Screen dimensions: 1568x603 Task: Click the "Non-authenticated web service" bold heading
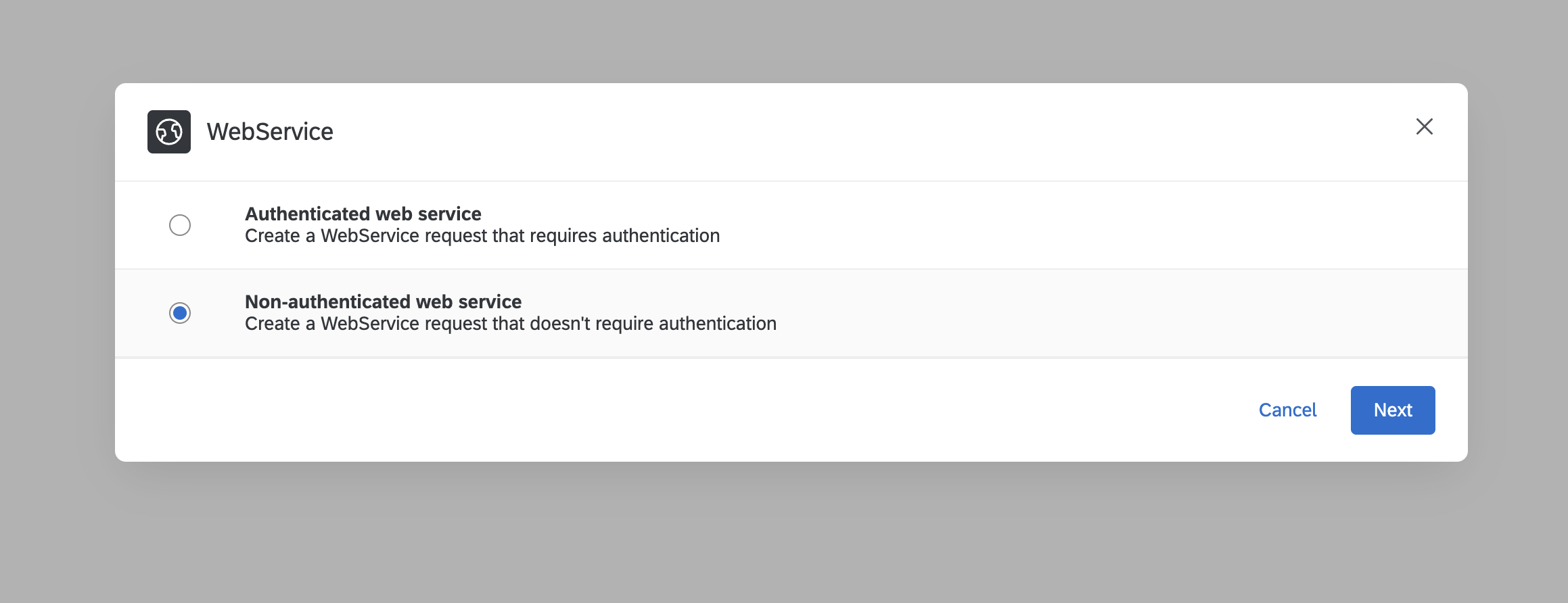click(x=383, y=301)
